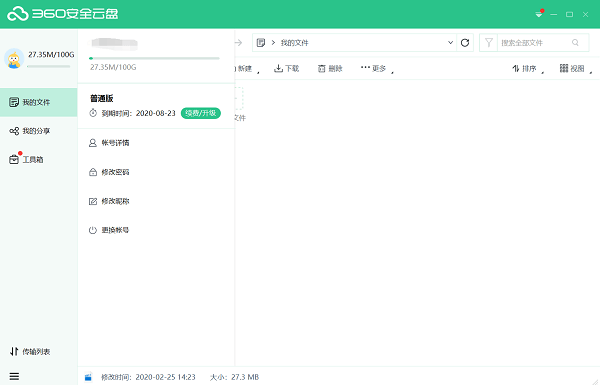Click 修改时间: 2020-02-25 14:23 in status bar

coord(148,377)
